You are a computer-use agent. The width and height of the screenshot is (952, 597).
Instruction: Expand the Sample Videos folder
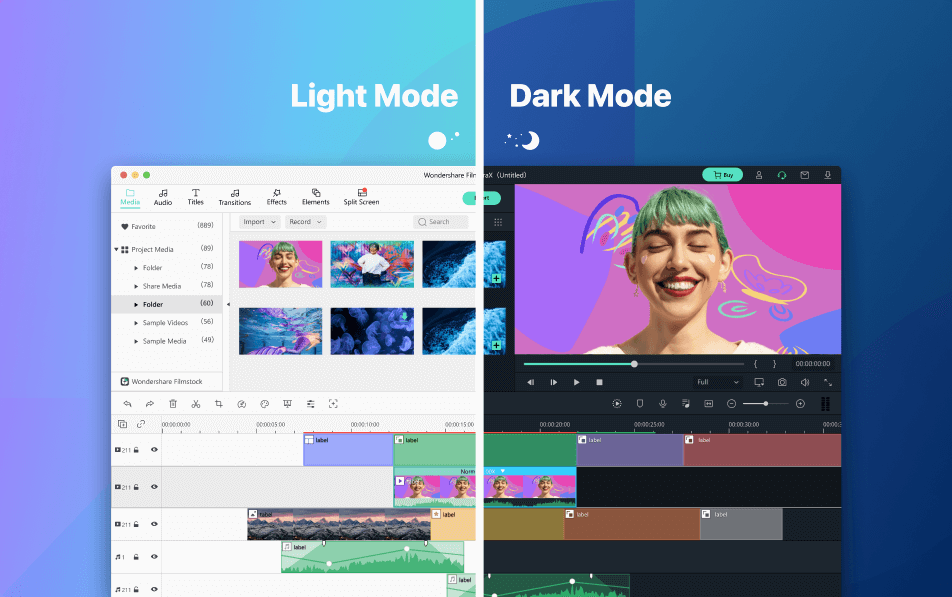(136, 323)
